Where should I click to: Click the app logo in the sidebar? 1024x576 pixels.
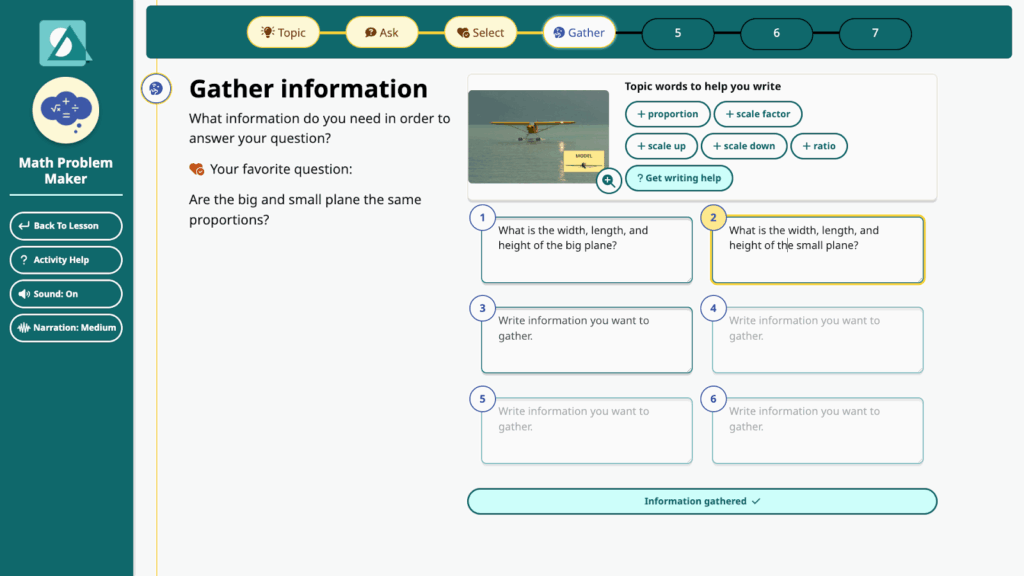tap(65, 42)
